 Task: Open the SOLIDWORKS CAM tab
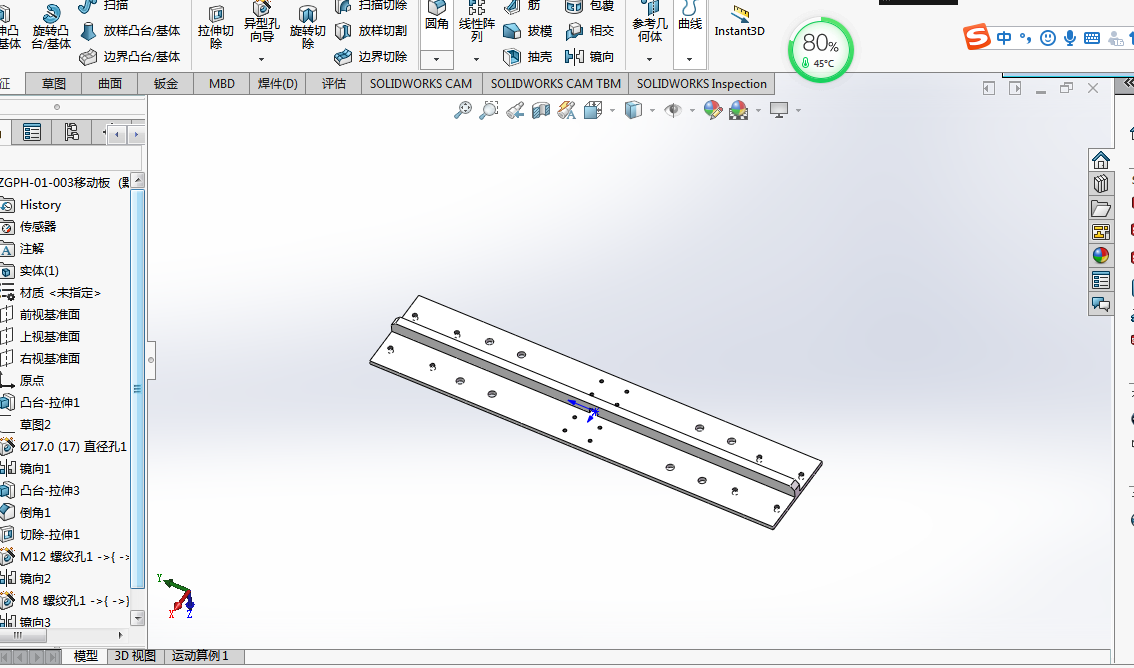[x=421, y=84]
